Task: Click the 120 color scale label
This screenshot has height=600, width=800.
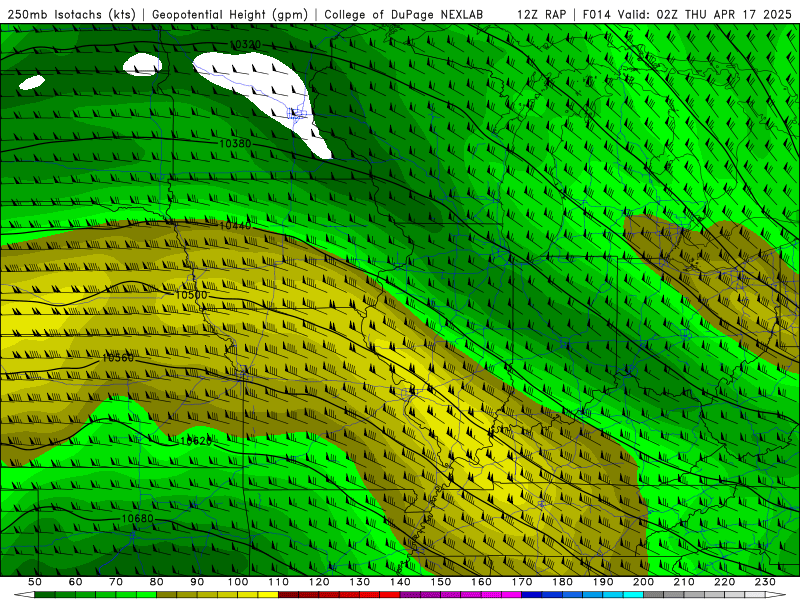Action: [x=319, y=582]
